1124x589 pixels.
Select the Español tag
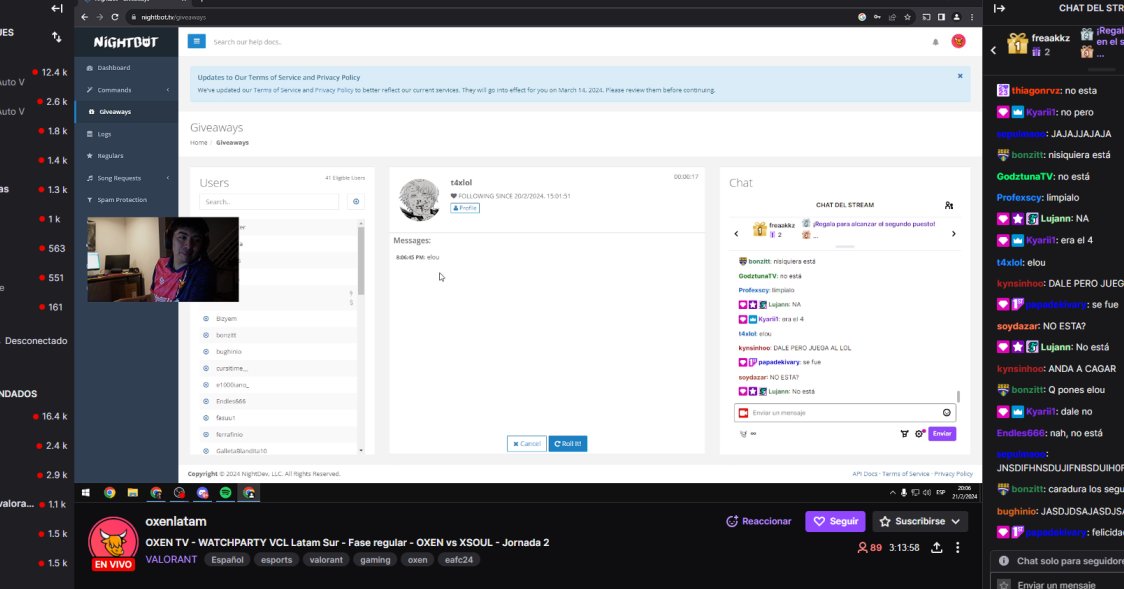click(x=227, y=560)
